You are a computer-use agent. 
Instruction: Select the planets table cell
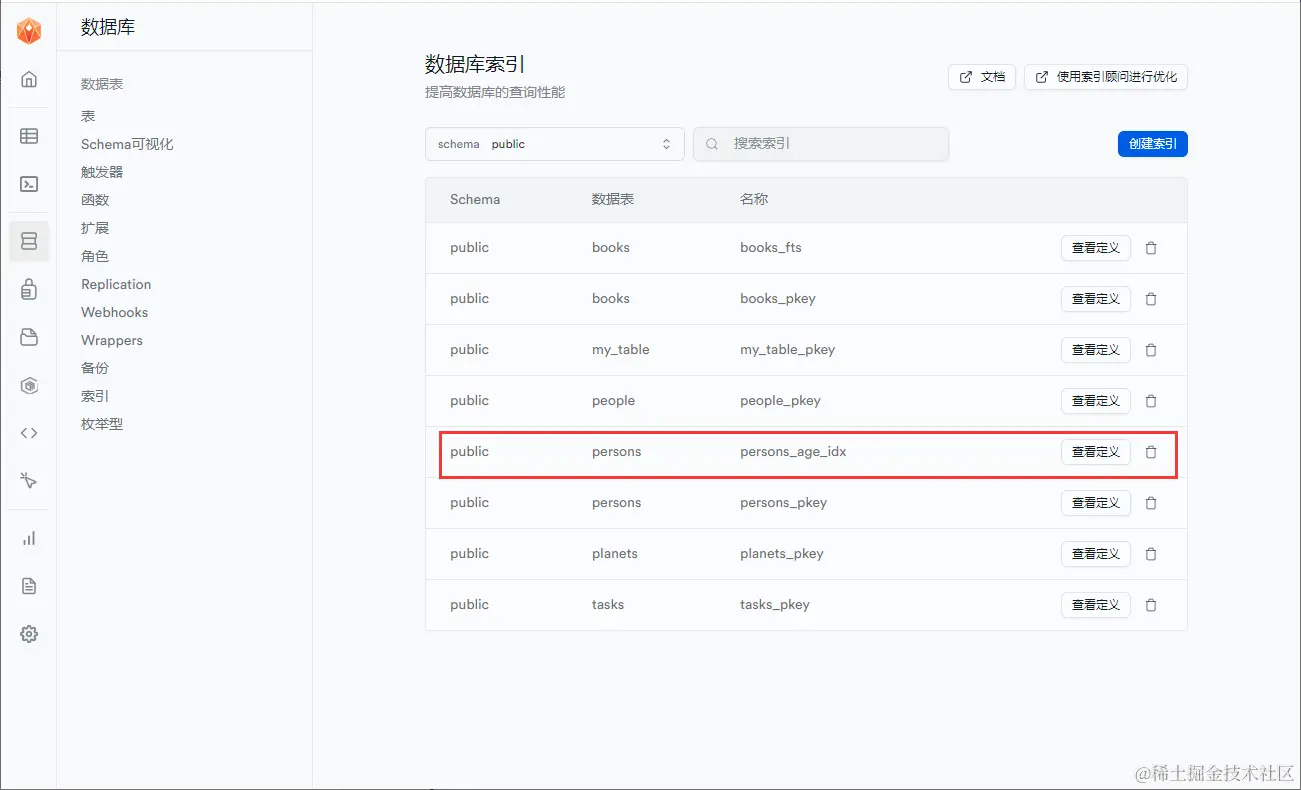tap(615, 554)
